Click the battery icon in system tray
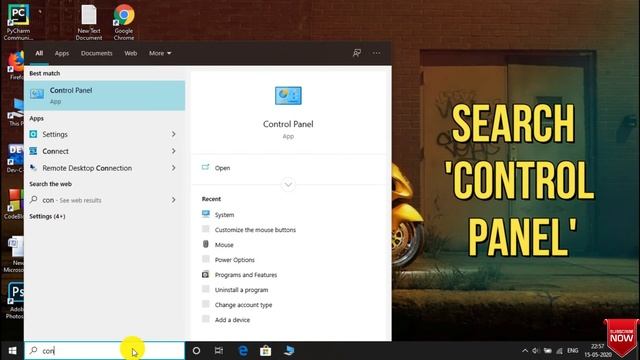 [548, 351]
